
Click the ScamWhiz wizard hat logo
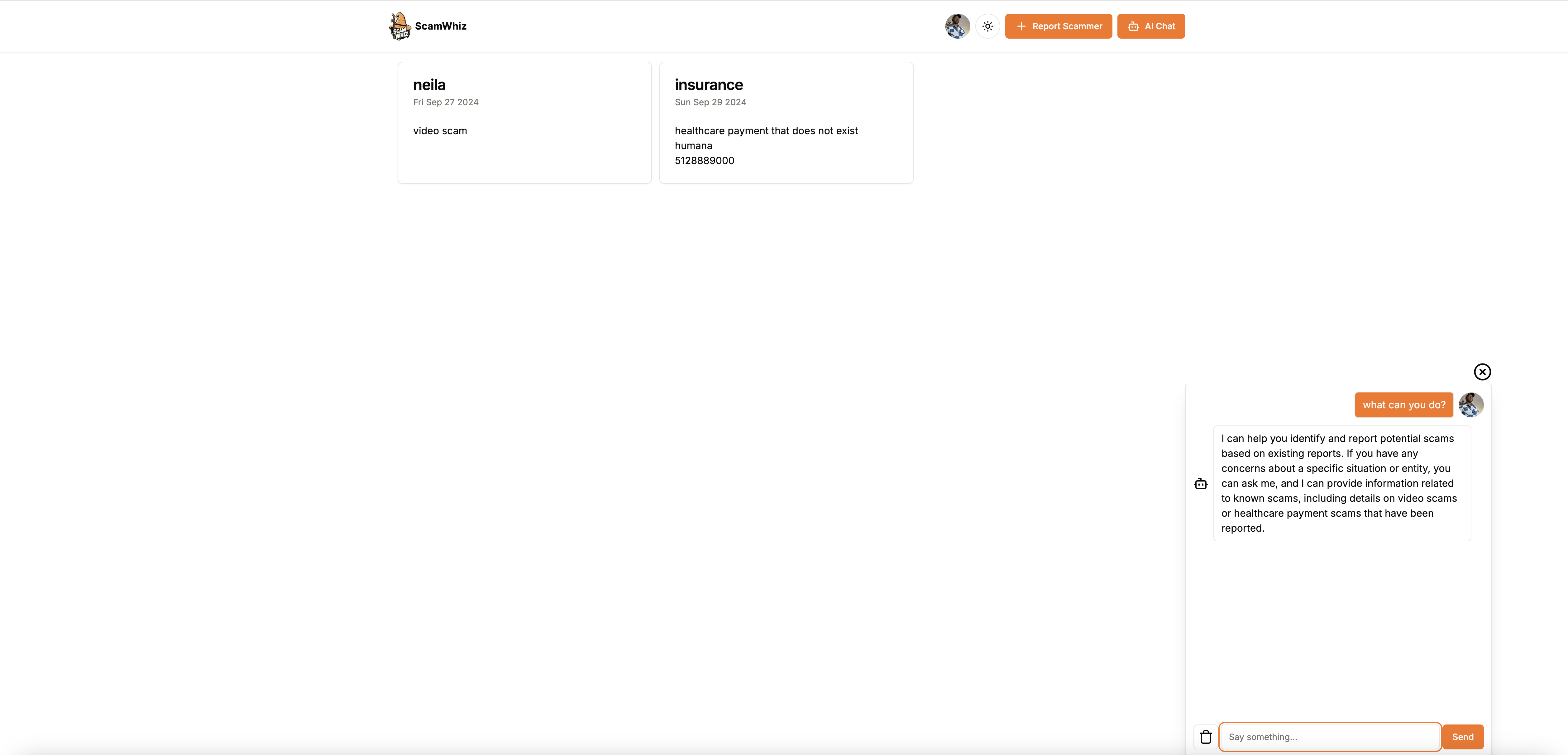pyautogui.click(x=399, y=26)
